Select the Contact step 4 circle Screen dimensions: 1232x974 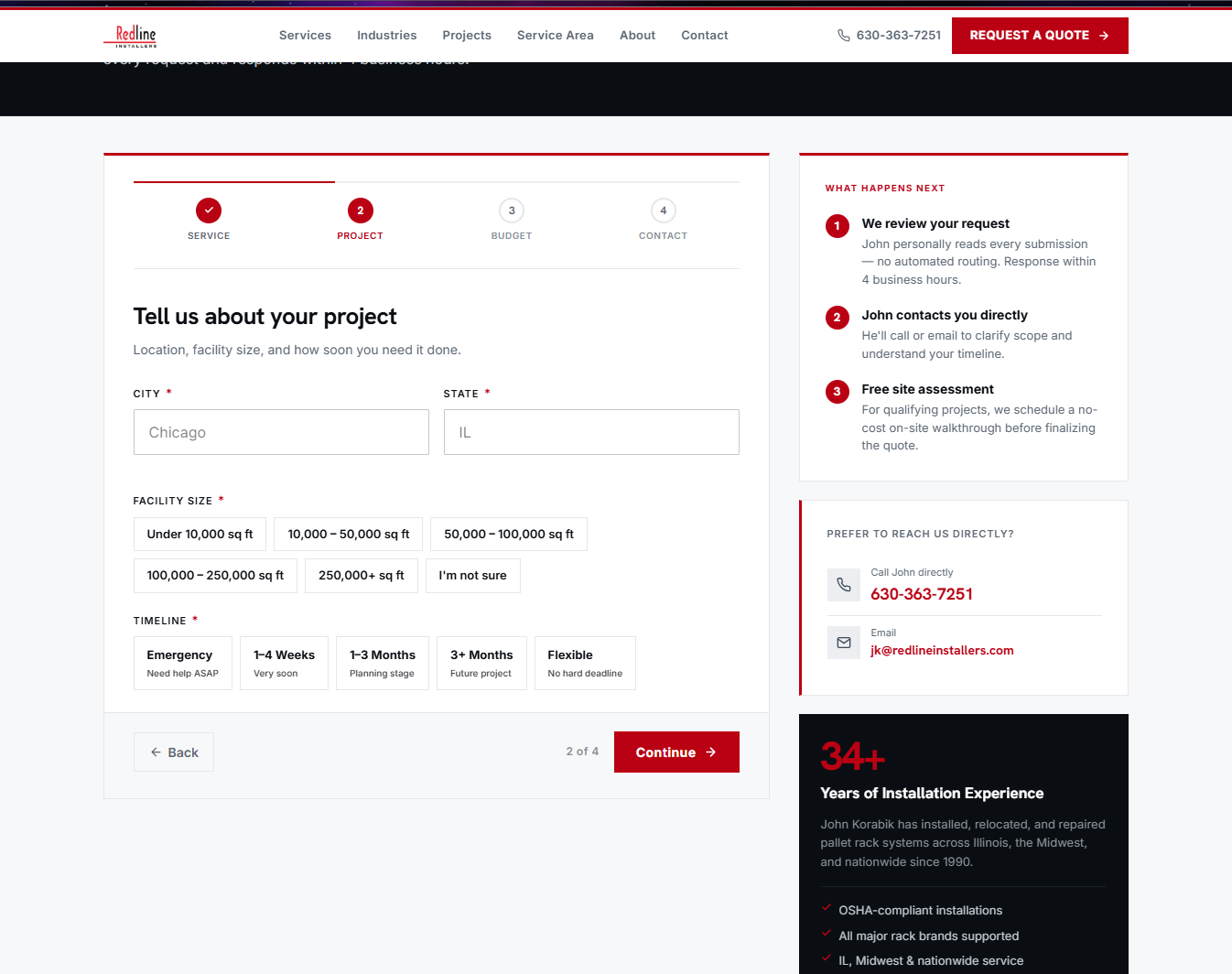pos(664,211)
